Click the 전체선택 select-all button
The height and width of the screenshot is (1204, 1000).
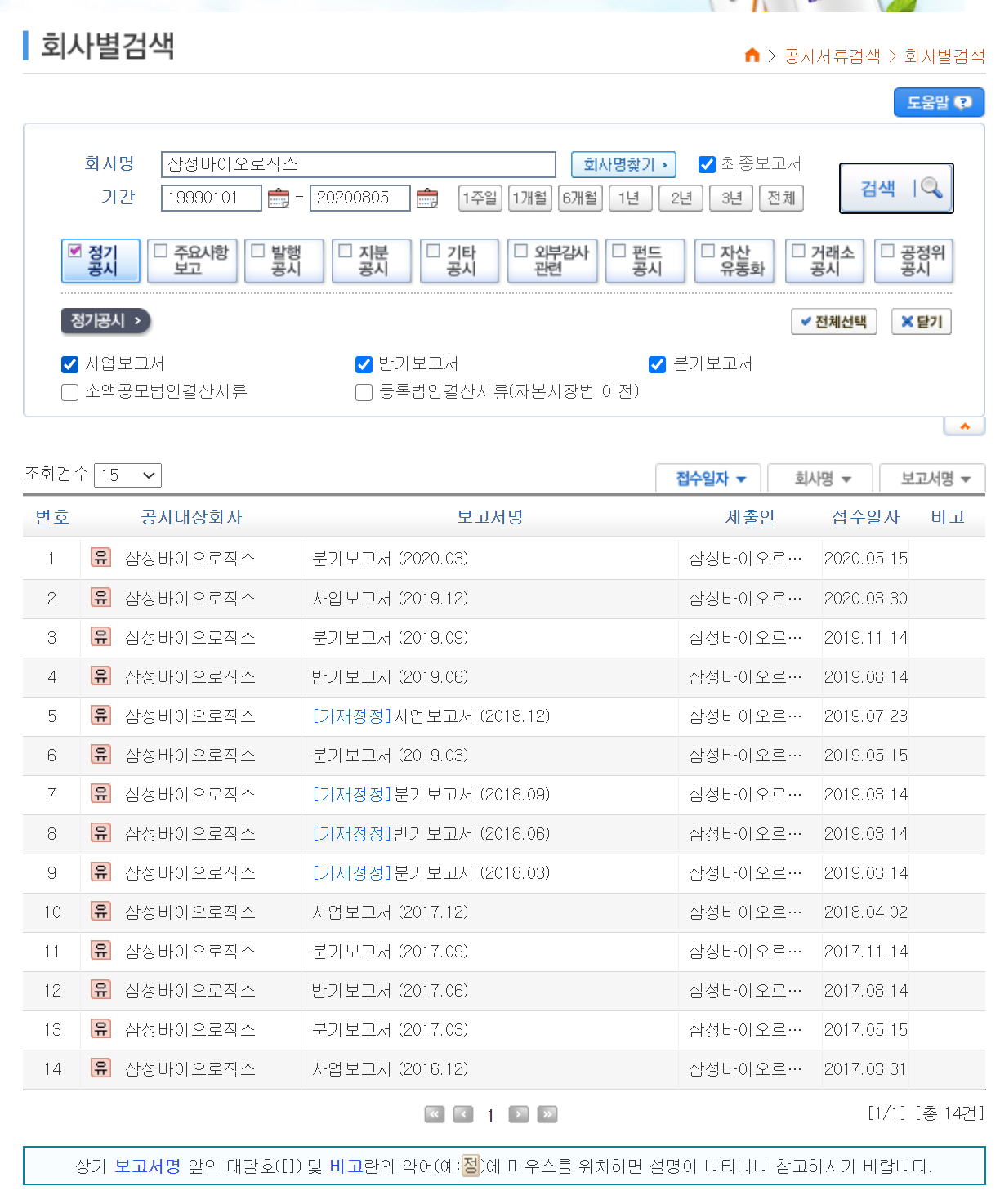click(834, 322)
